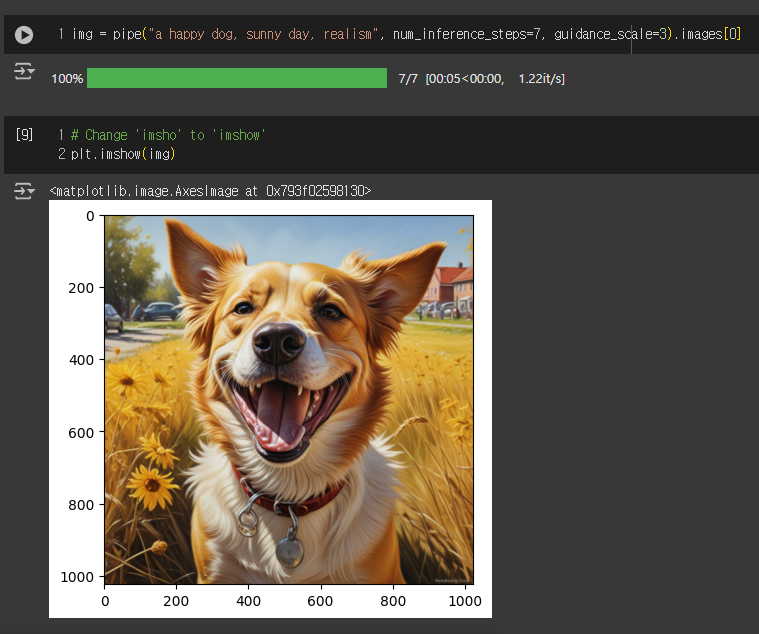Click the x-axis tick label '400'
This screenshot has width=759, height=634.
coord(248,601)
